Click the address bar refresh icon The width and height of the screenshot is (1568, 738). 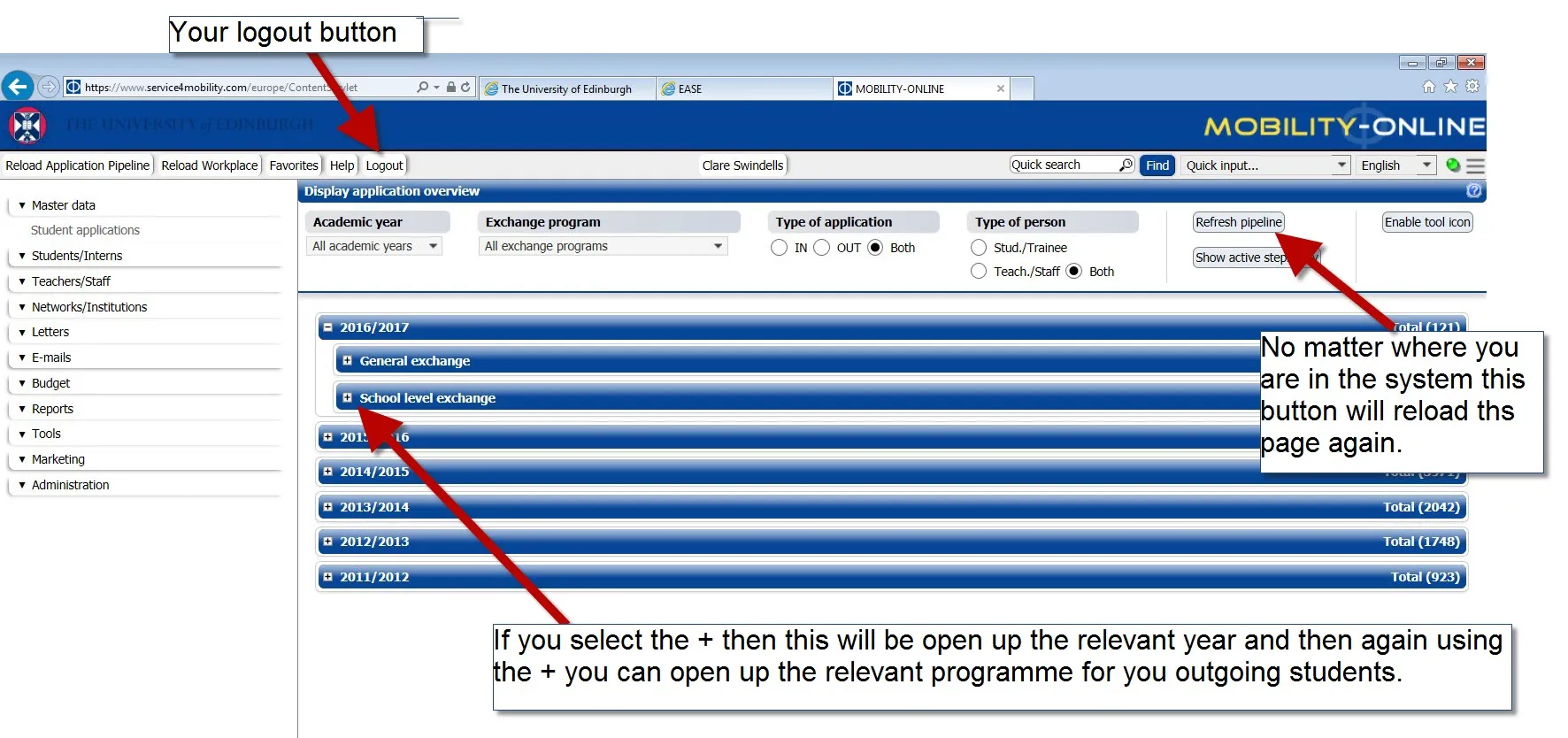465,87
